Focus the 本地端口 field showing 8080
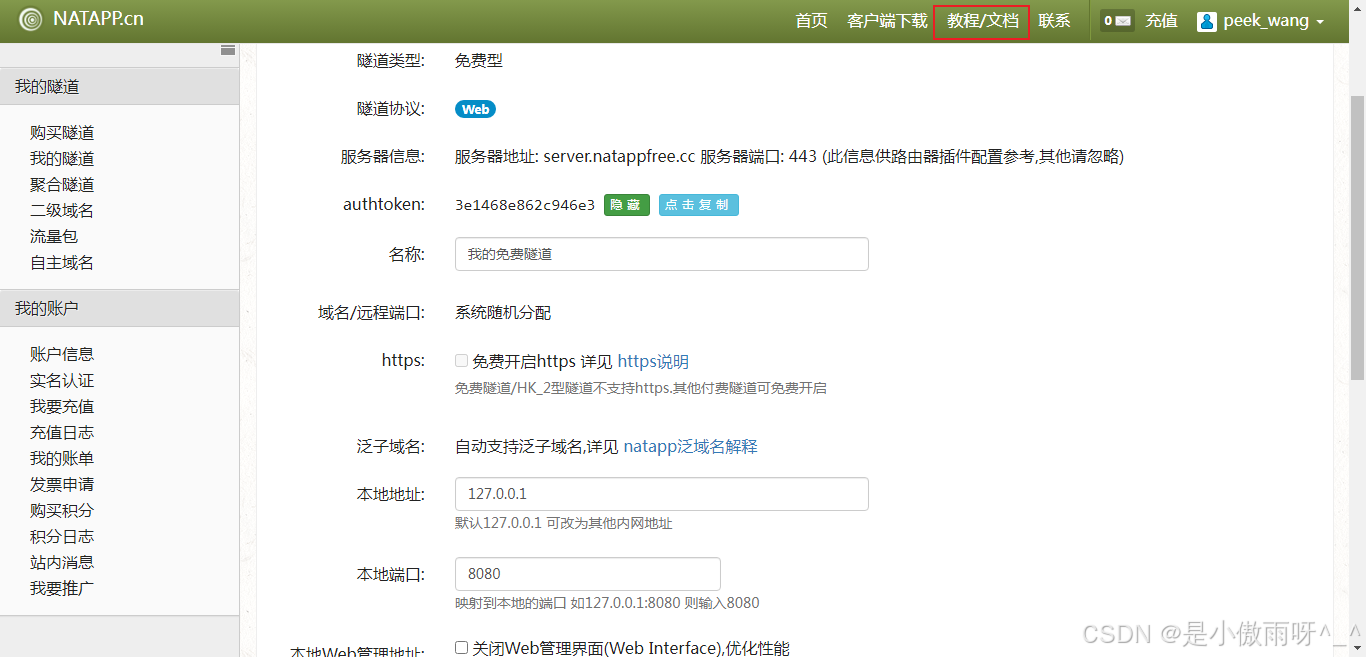1366x657 pixels. click(587, 574)
